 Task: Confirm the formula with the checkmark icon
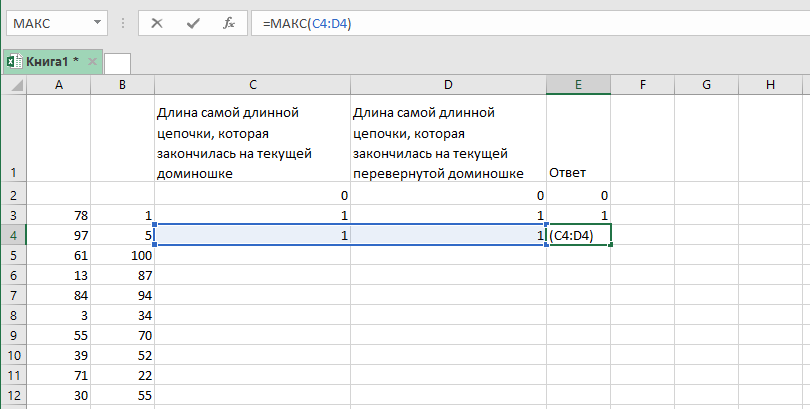pos(192,24)
